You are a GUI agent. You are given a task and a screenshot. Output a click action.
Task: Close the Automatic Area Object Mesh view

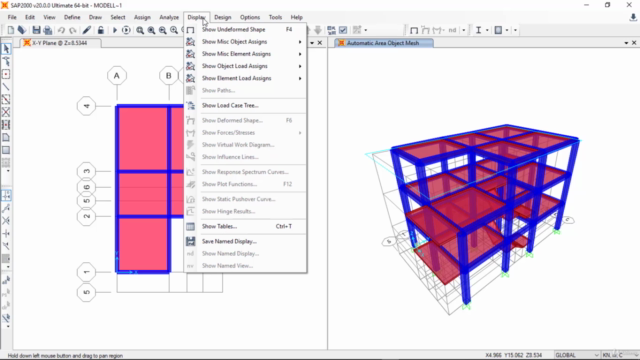(x=634, y=43)
